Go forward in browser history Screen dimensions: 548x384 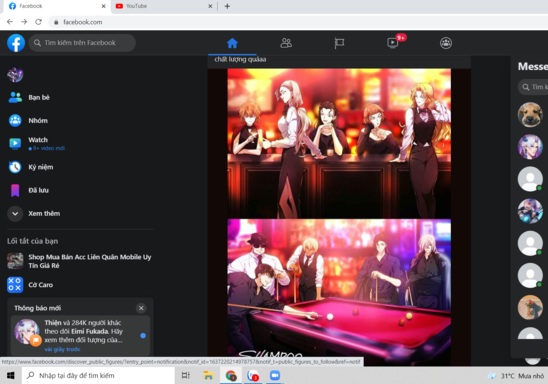[24, 22]
